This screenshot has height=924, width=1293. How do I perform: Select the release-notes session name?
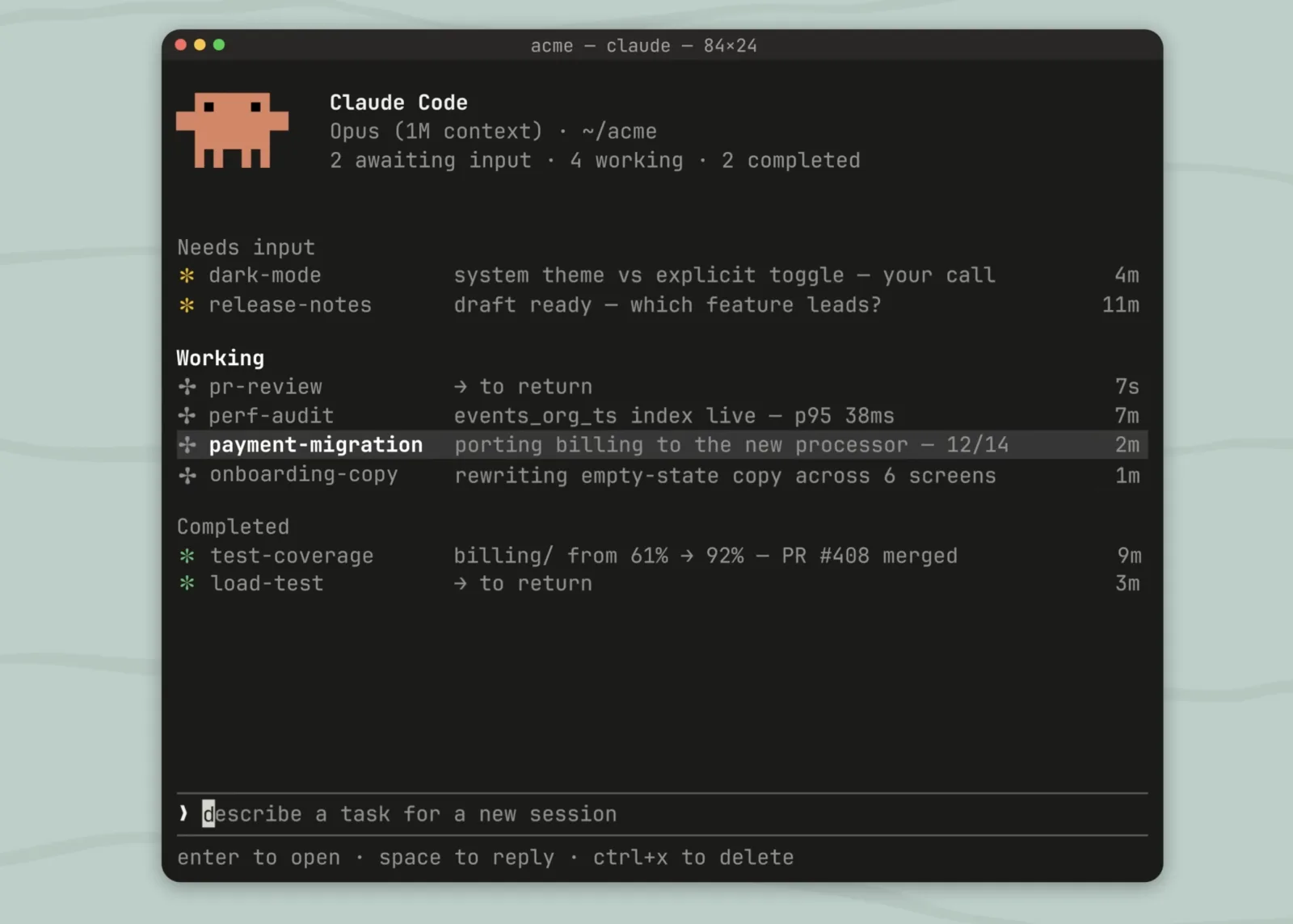[290, 305]
